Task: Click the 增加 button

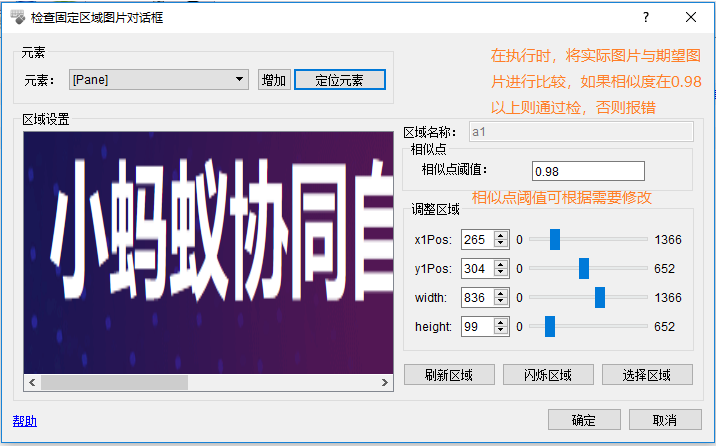Action: [274, 80]
